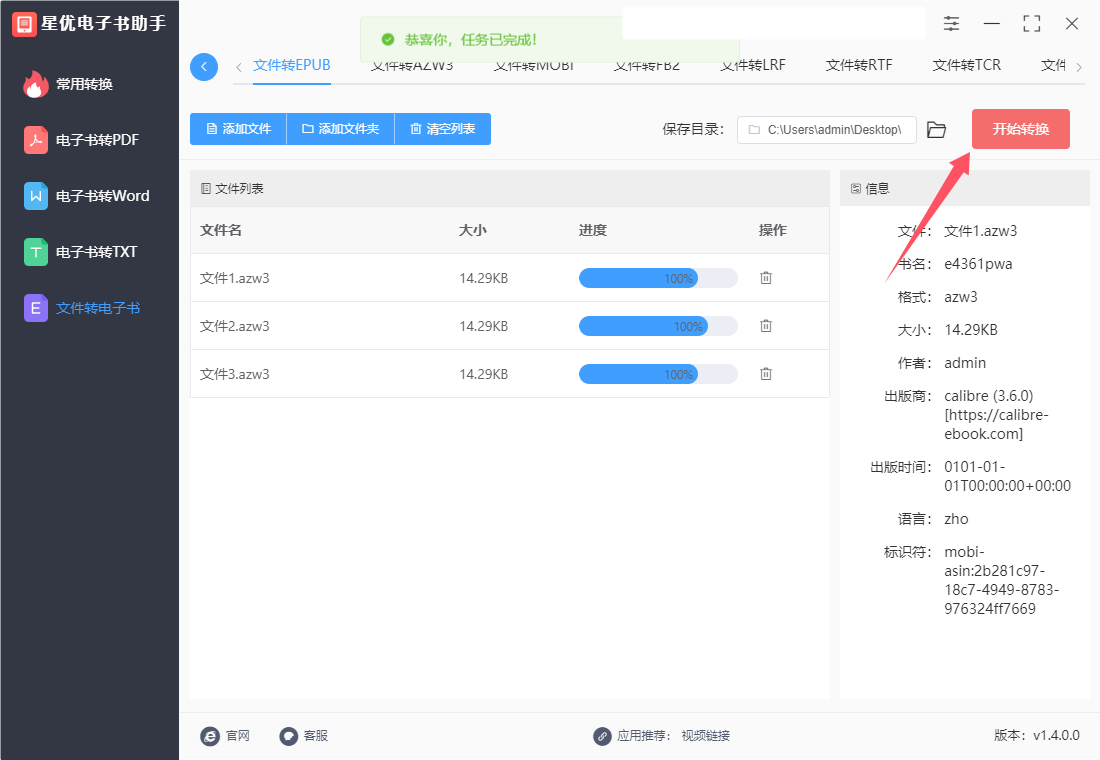This screenshot has width=1100, height=760.
Task: Switch to the 文件转RTF tab
Action: click(x=859, y=65)
